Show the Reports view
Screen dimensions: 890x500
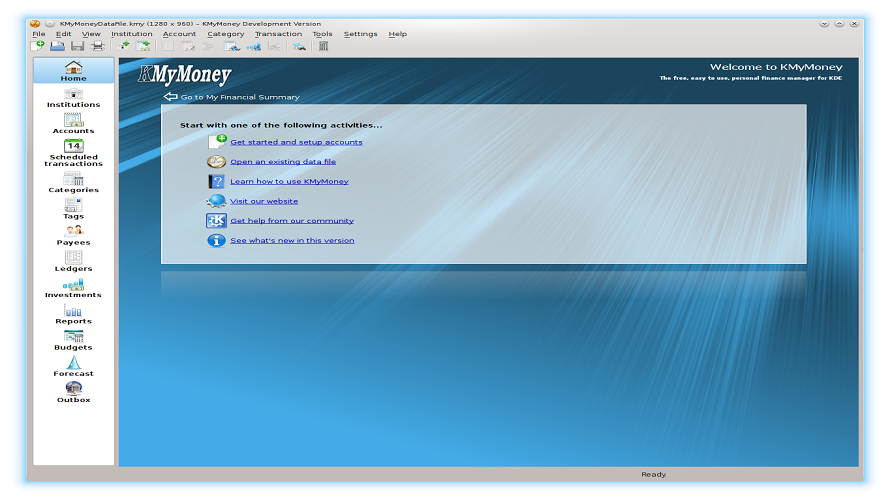(x=73, y=315)
